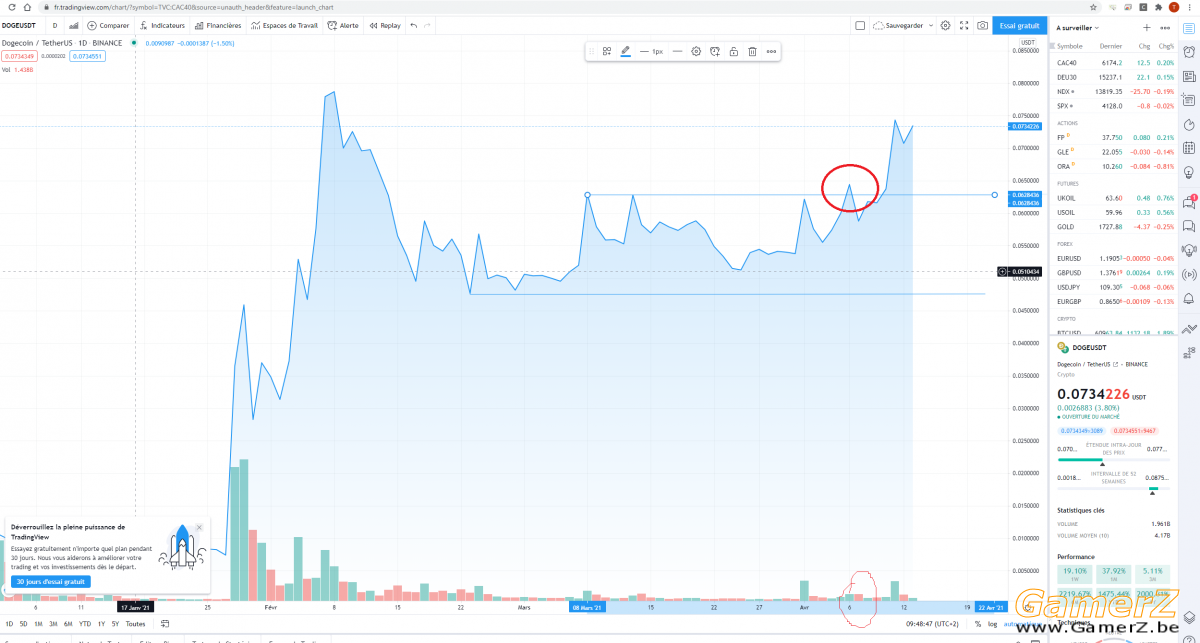This screenshot has width=1200, height=643.
Task: Redo the chart action
Action: click(x=428, y=25)
